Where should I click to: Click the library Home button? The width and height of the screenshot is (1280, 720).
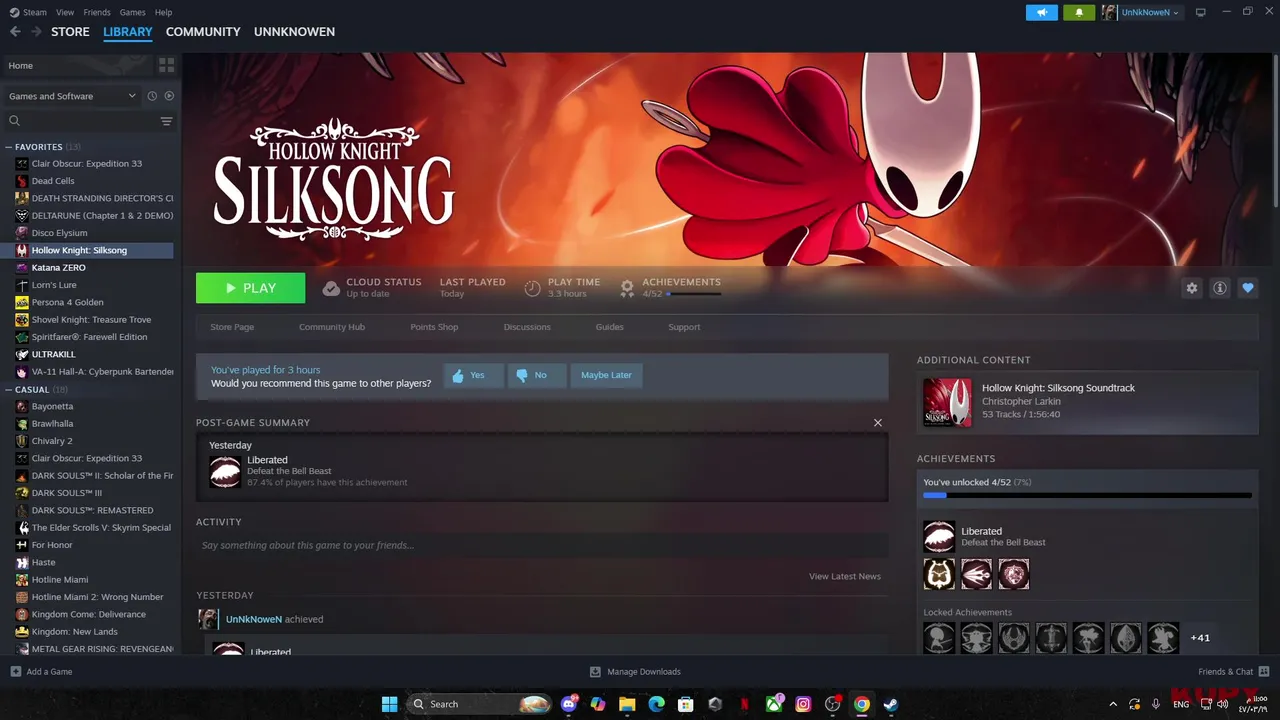(x=78, y=65)
